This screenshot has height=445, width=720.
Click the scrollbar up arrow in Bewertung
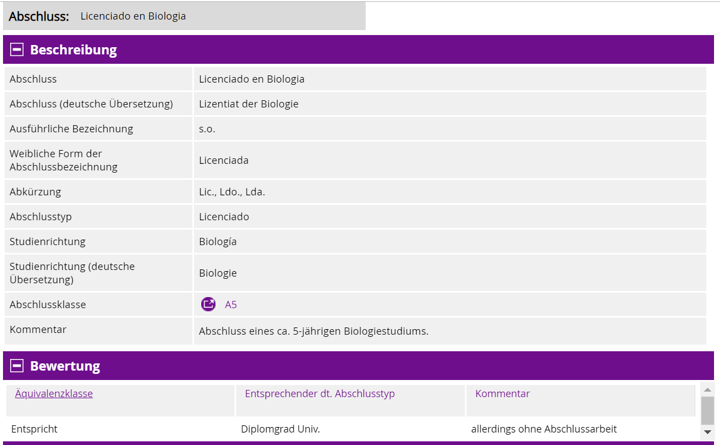coord(708,390)
